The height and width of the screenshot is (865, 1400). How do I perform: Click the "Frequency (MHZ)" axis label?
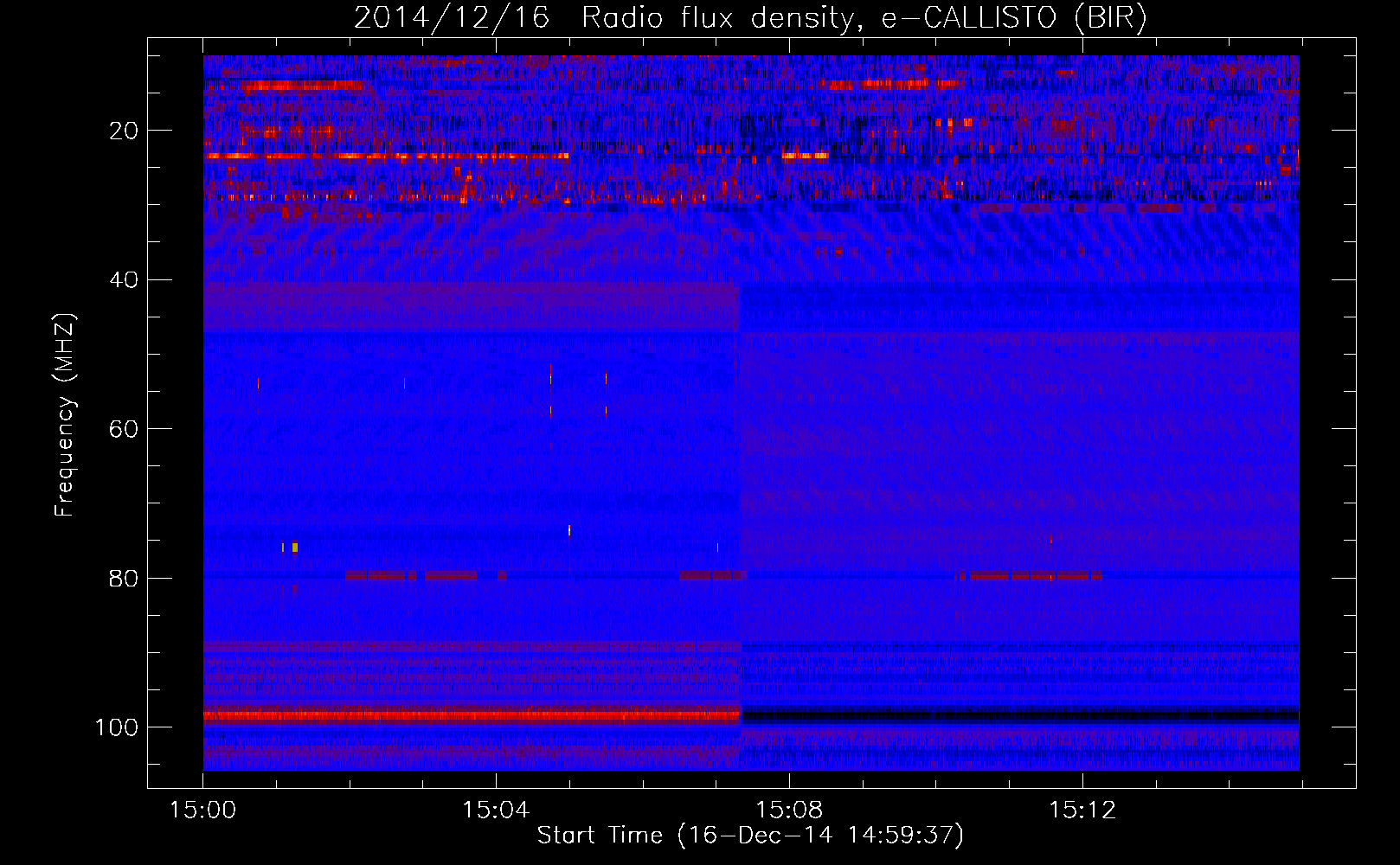[65, 415]
